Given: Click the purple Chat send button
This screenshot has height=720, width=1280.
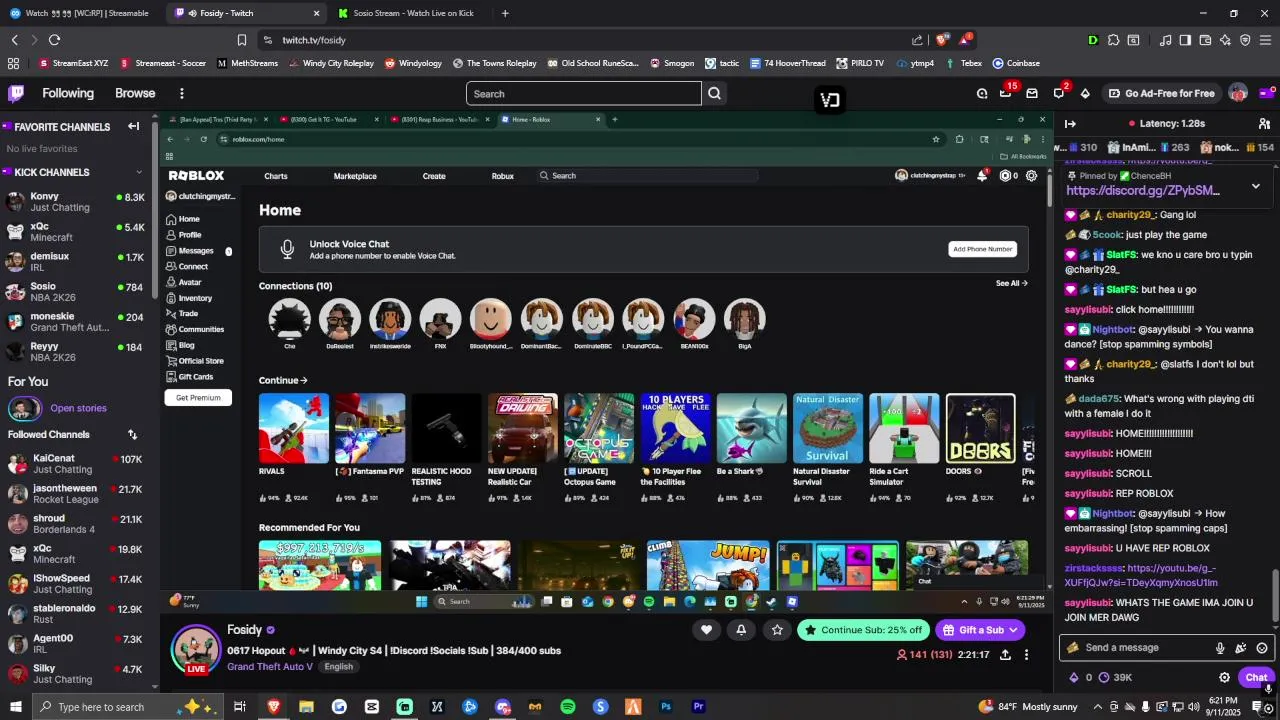Looking at the screenshot, I should point(1256,677).
